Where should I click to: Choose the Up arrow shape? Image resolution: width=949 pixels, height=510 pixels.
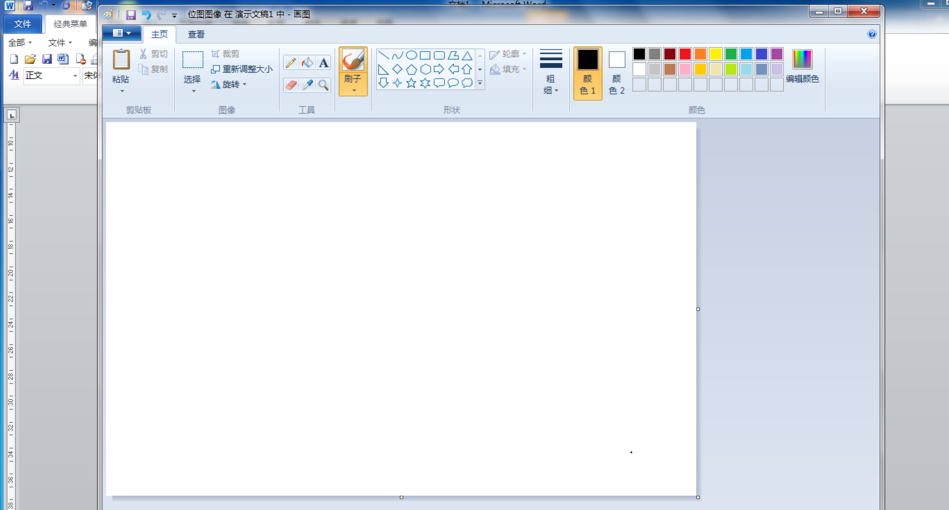[467, 69]
